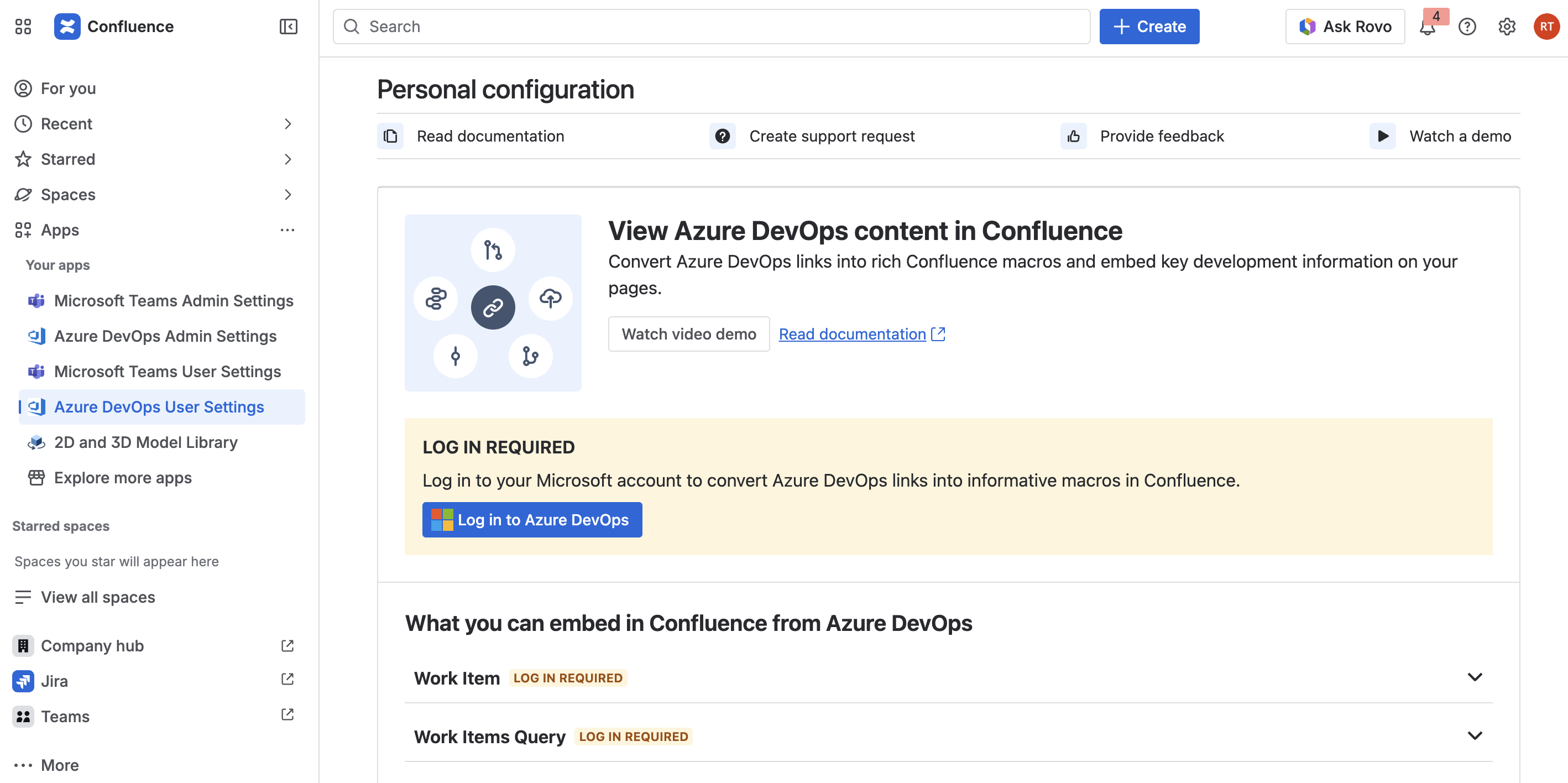Viewport: 1568px width, 783px height.
Task: Click Watch video demo button
Action: [x=689, y=333]
